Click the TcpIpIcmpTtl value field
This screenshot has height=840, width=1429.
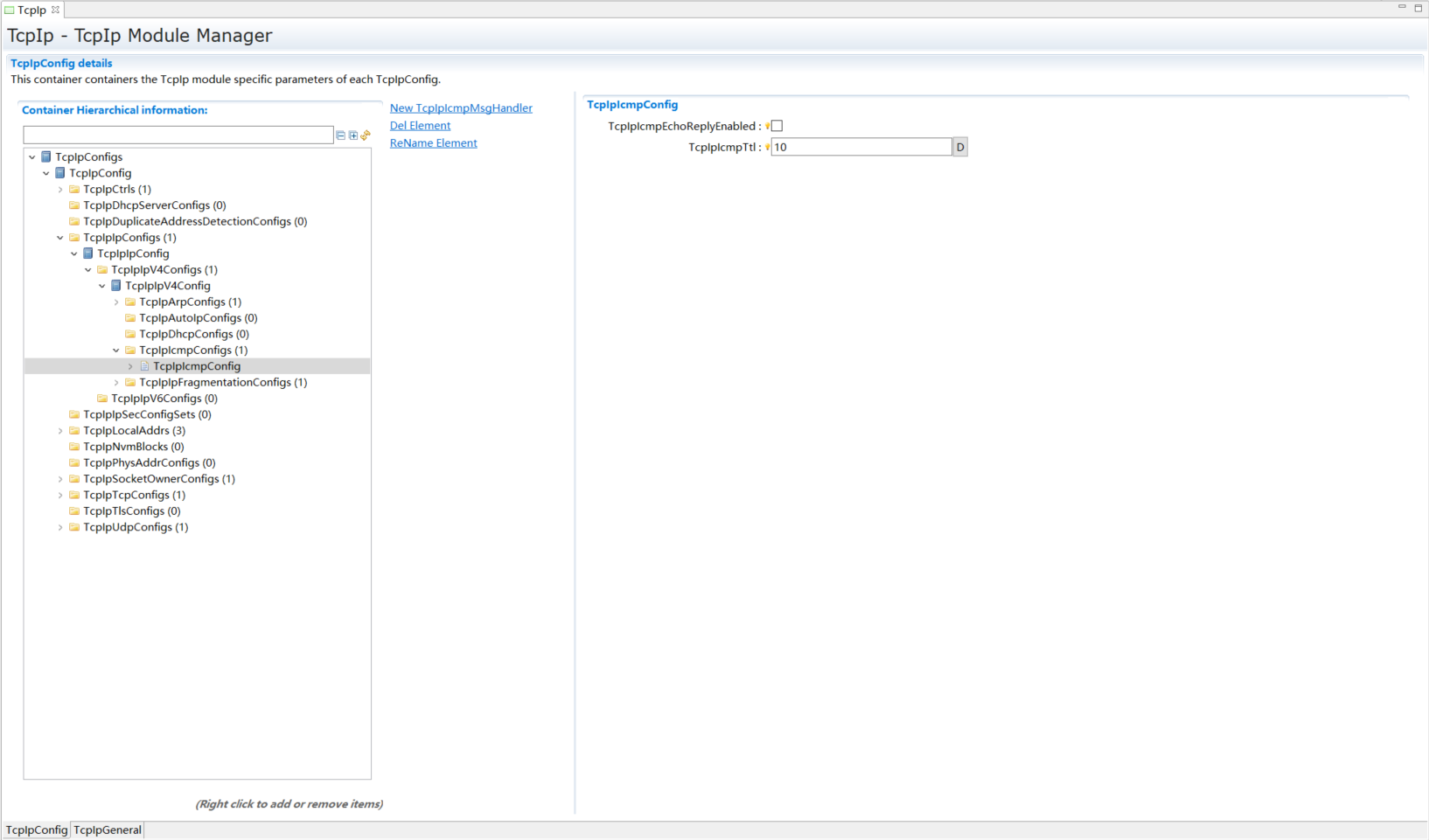[x=861, y=147]
